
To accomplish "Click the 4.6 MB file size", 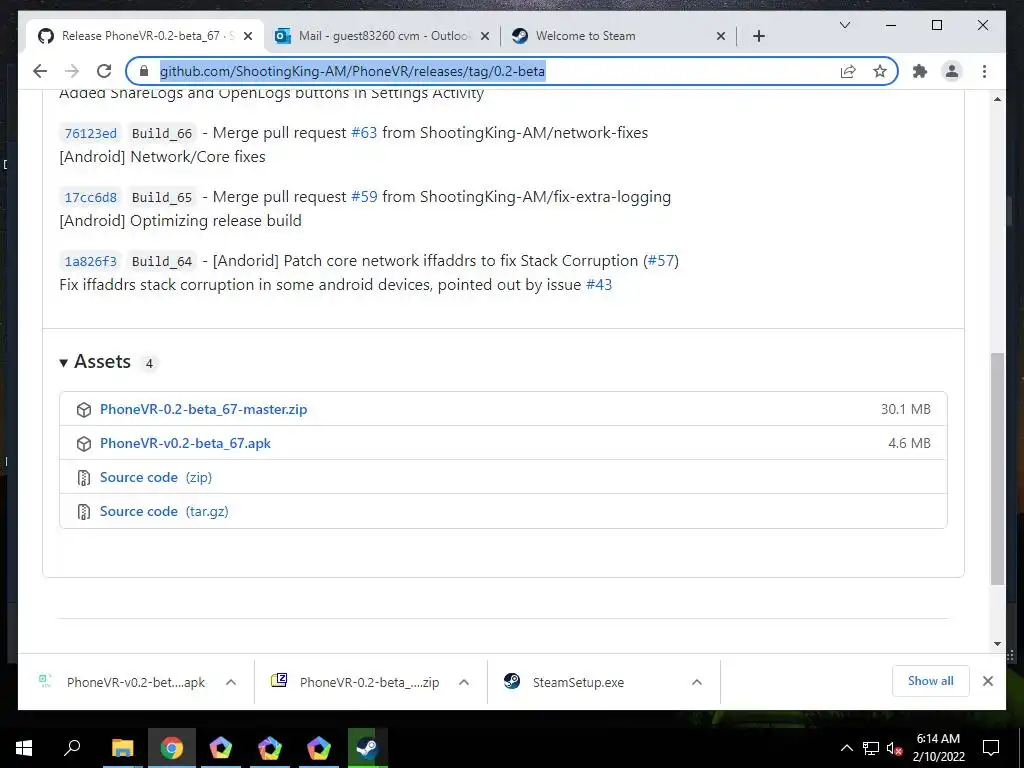I will click(x=909, y=443).
